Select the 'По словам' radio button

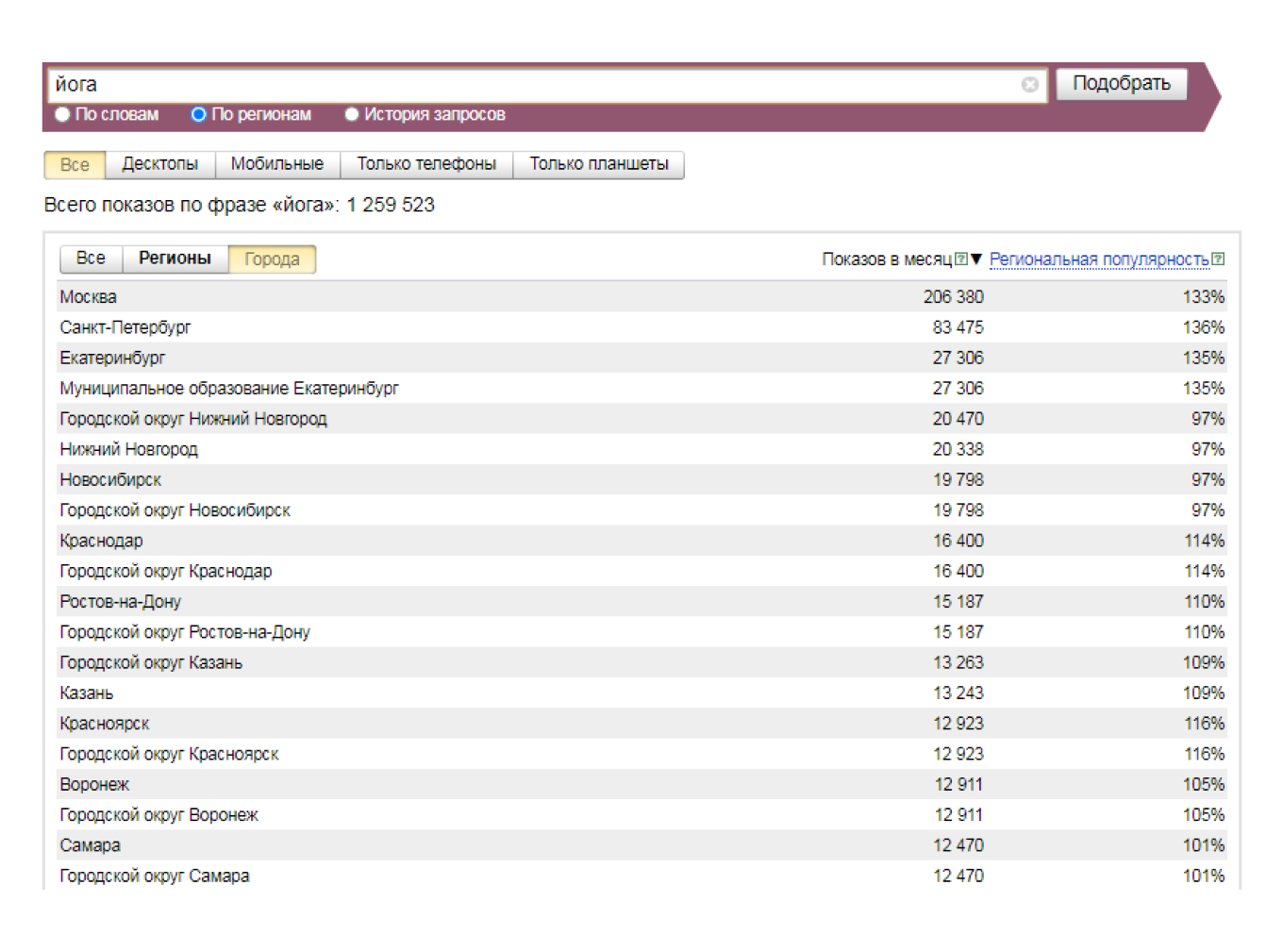pos(63,114)
